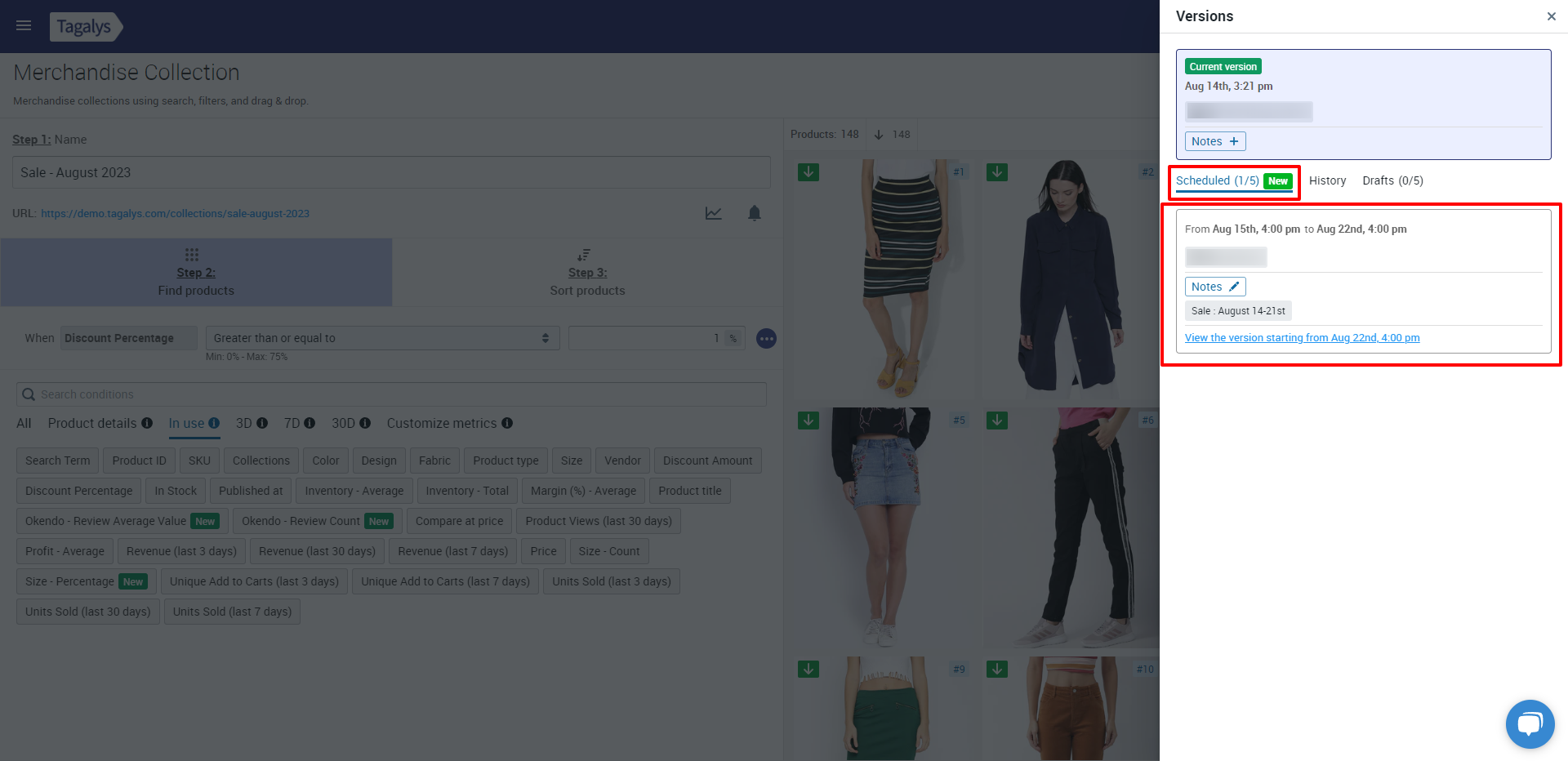1568x761 pixels.
Task: Click the Sale : August 14-21st note tag
Action: (1238, 311)
